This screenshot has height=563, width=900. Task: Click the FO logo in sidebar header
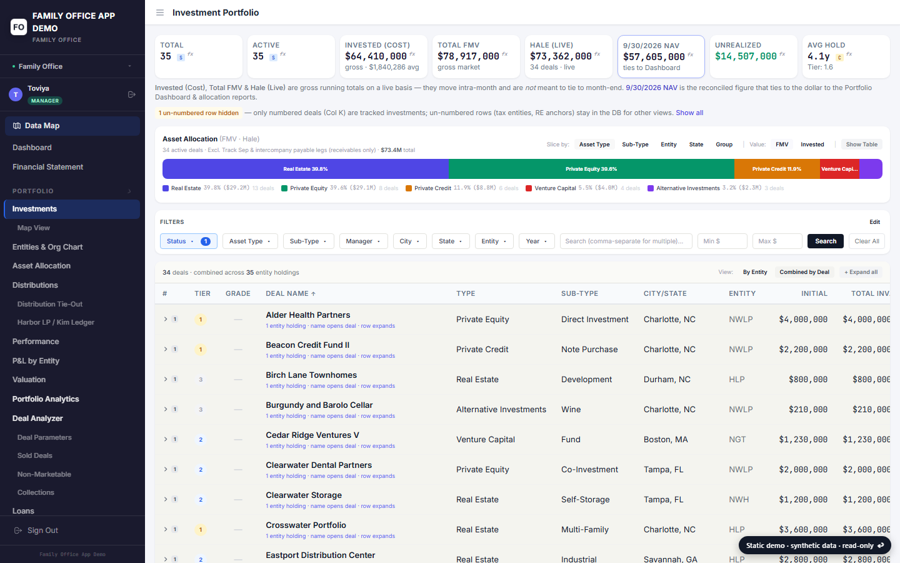pyautogui.click(x=18, y=27)
